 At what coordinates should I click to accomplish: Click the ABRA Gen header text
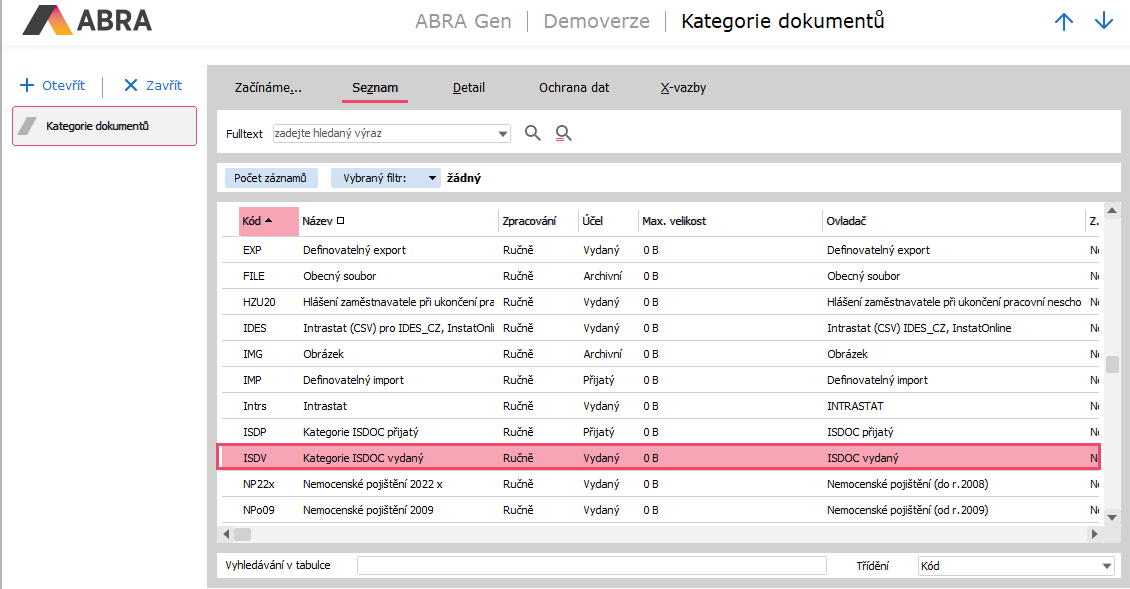pyautogui.click(x=463, y=22)
